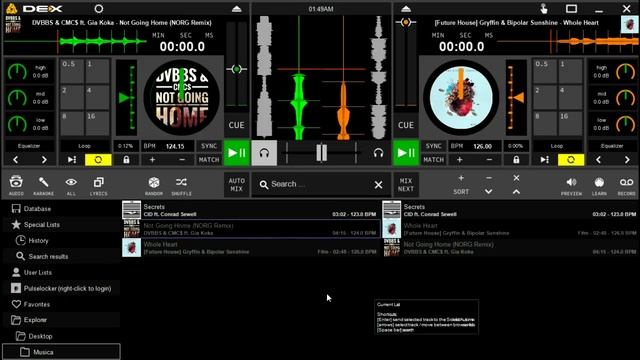
Task: Click the touch-mode hand icon in title bar
Action: [544, 9]
